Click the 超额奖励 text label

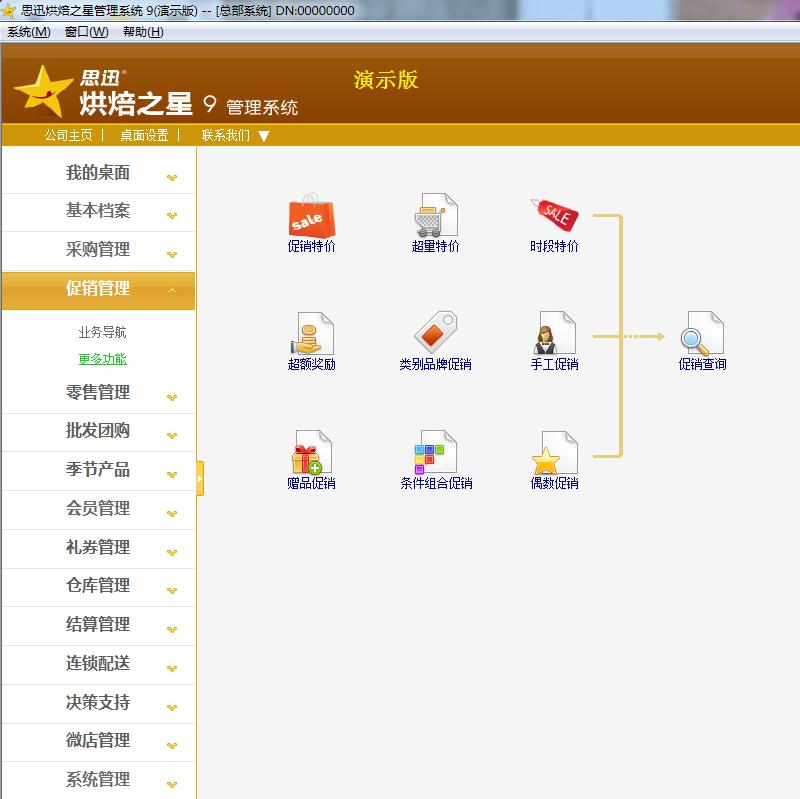pyautogui.click(x=311, y=364)
